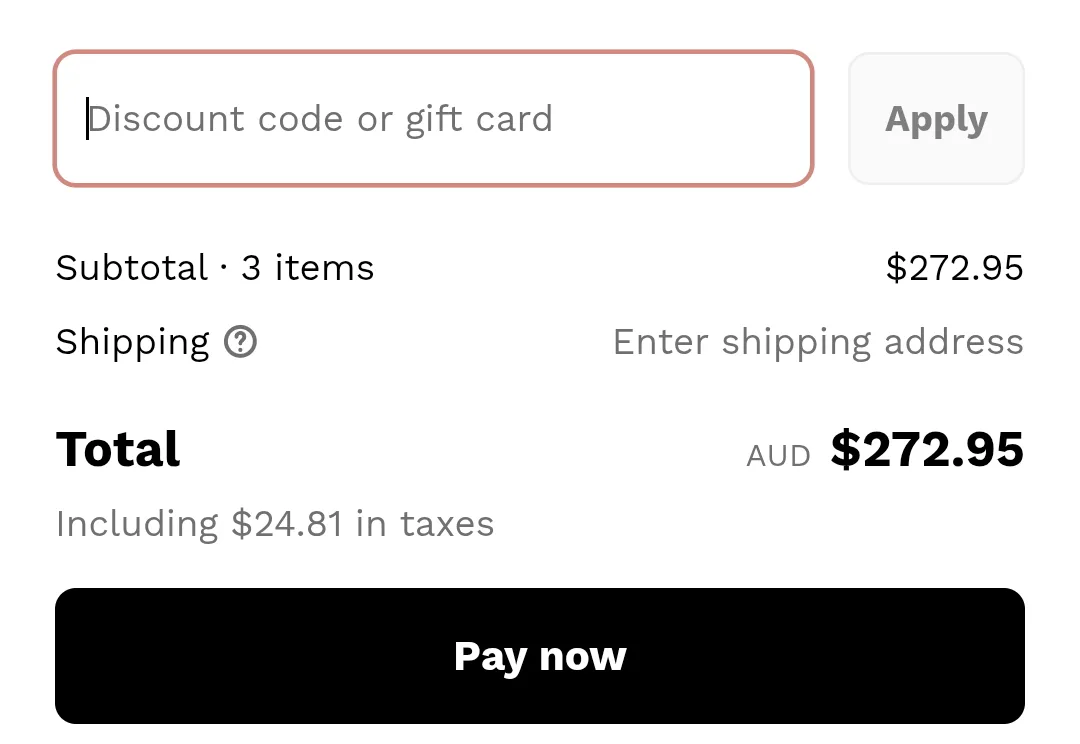Click the Total heading
1080x744 pixels.
(117, 450)
